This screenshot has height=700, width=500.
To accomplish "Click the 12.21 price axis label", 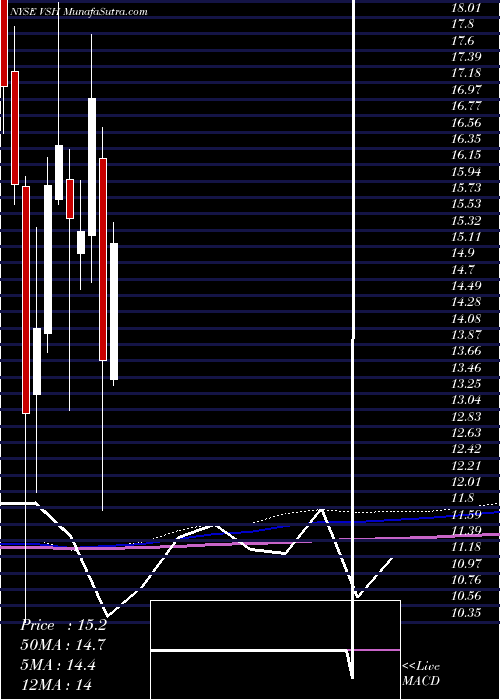I will coord(465,465).
